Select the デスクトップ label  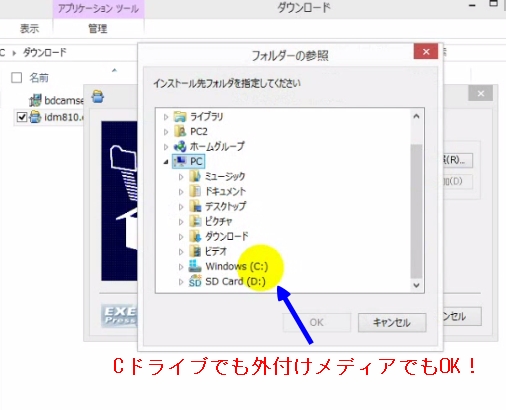pyautogui.click(x=225, y=206)
